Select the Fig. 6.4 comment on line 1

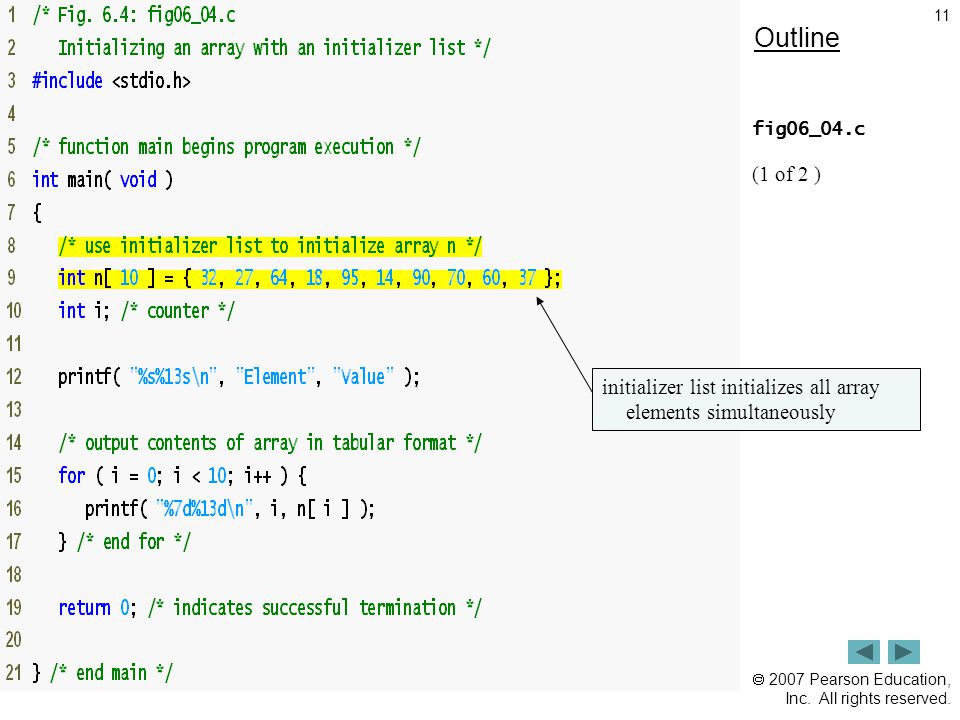click(x=134, y=15)
